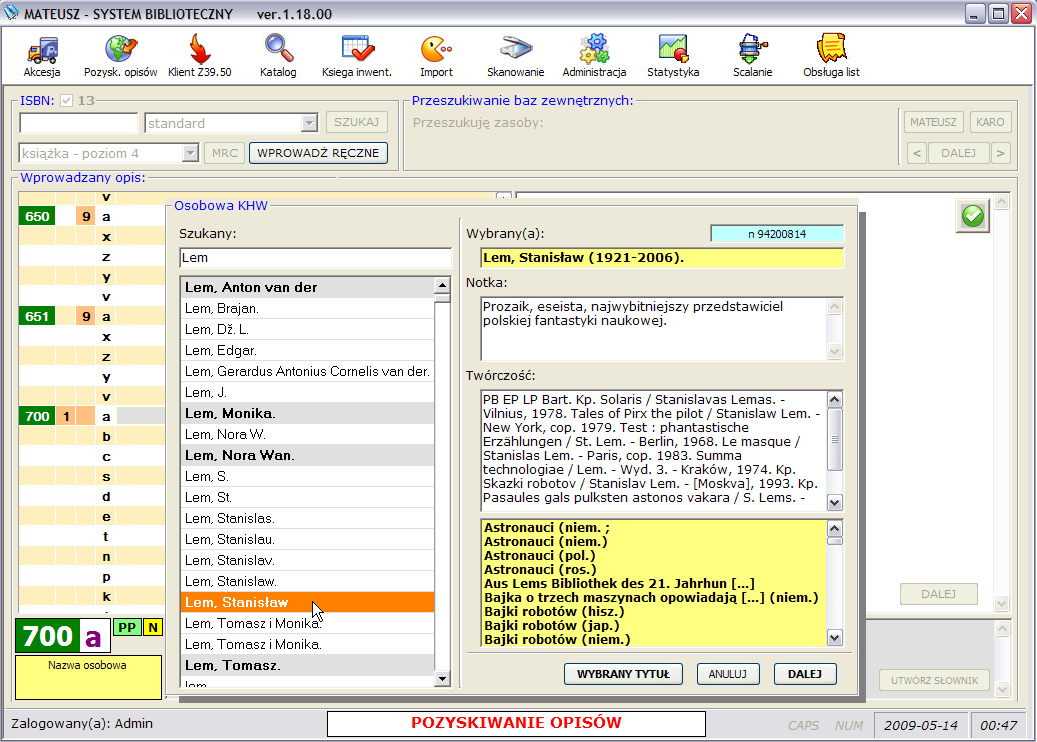This screenshot has height=742, width=1037.
Task: Toggle the ISBN 13 checkbox
Action: coord(67,100)
